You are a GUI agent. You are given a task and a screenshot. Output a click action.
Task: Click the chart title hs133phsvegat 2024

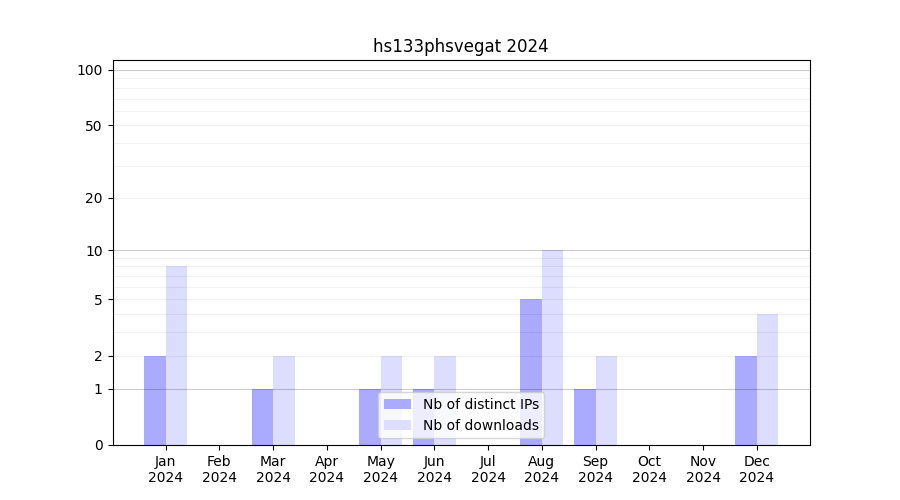460,46
